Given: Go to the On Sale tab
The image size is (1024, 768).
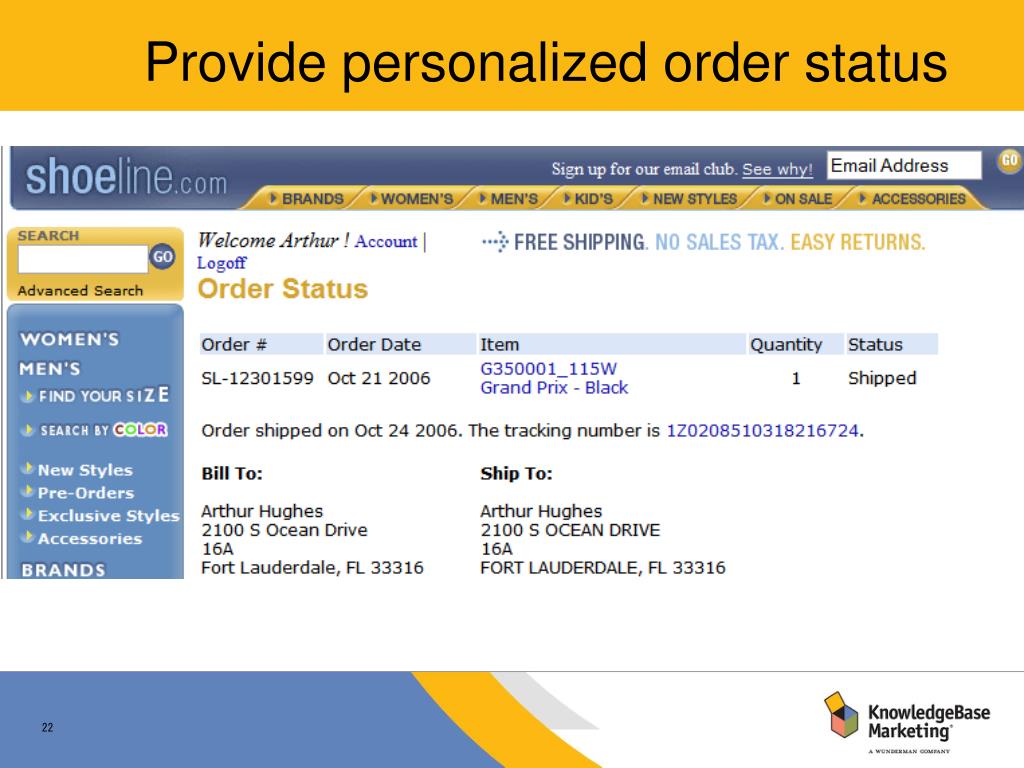Looking at the screenshot, I should point(799,199).
